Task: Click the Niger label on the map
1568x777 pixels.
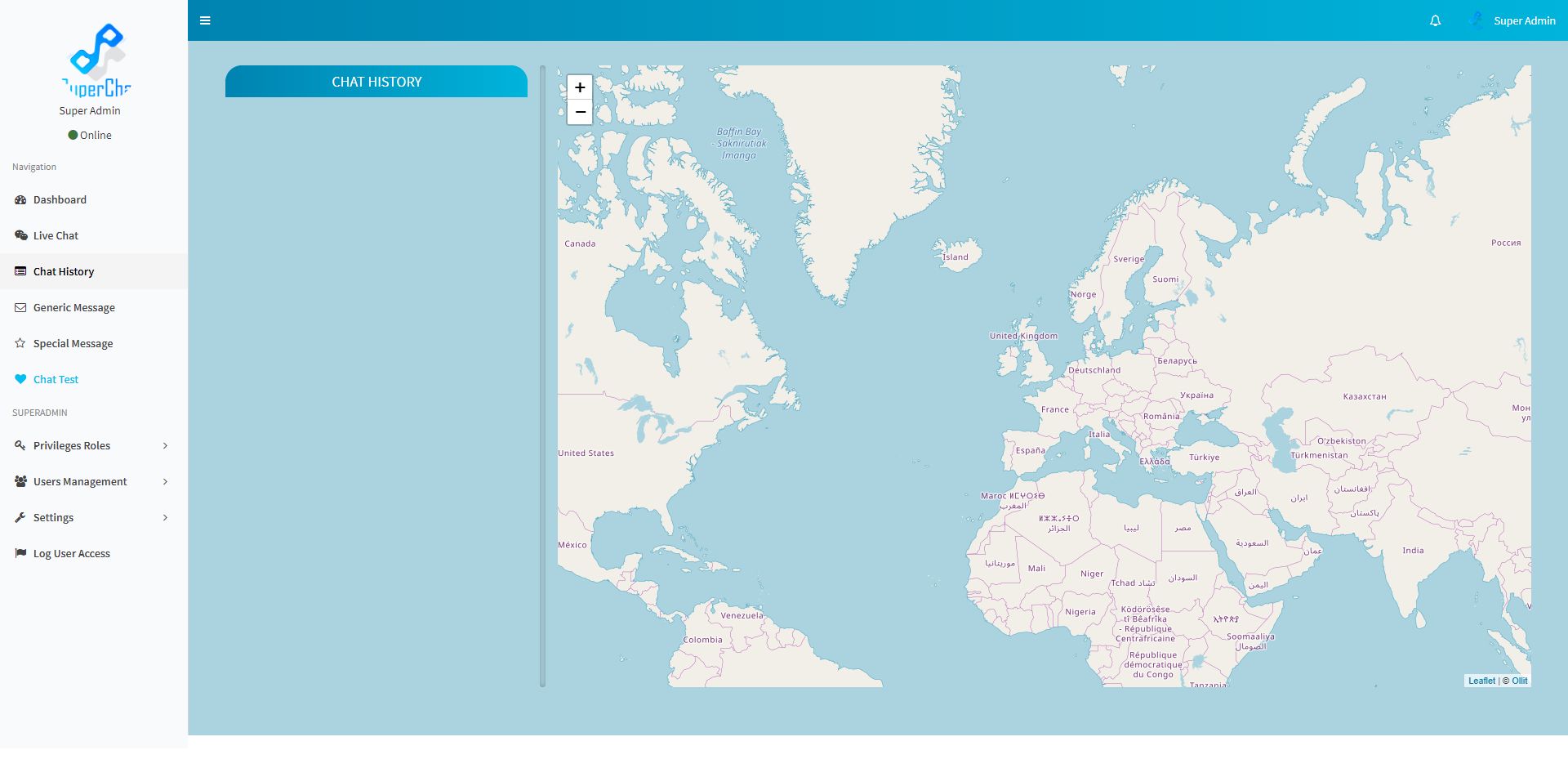Action: pos(1092,574)
